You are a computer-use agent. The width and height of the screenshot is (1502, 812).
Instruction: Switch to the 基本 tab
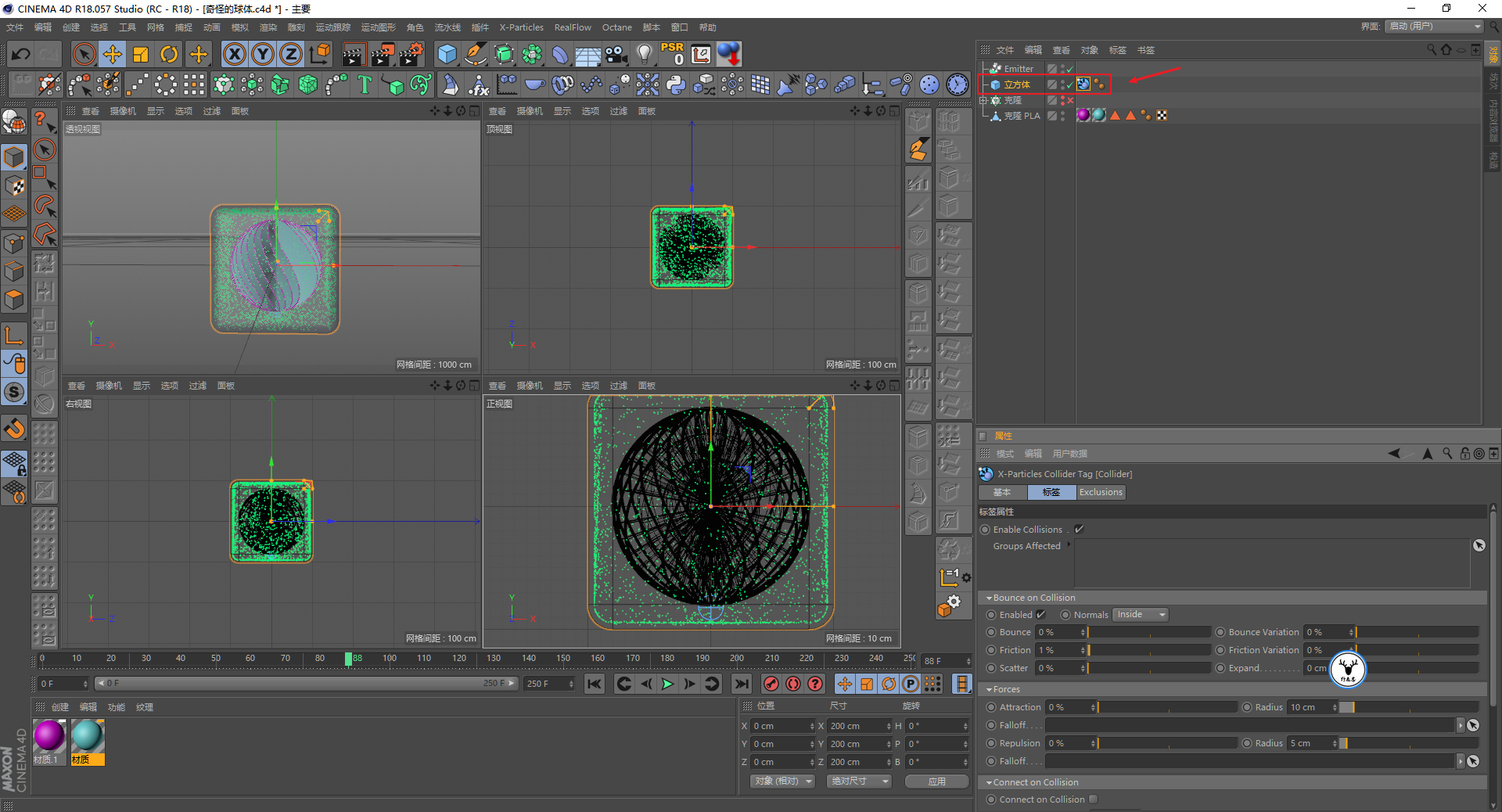(x=1002, y=492)
